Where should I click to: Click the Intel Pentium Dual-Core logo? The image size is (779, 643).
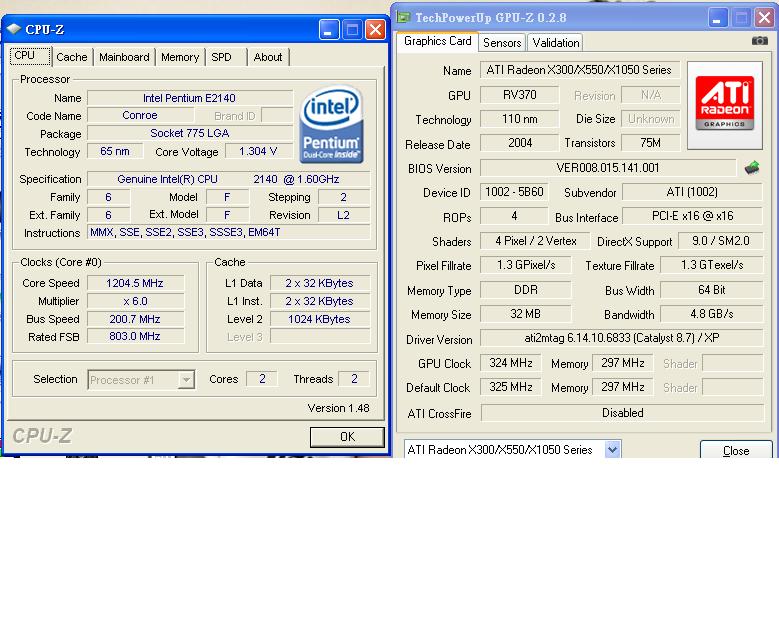coord(331,125)
